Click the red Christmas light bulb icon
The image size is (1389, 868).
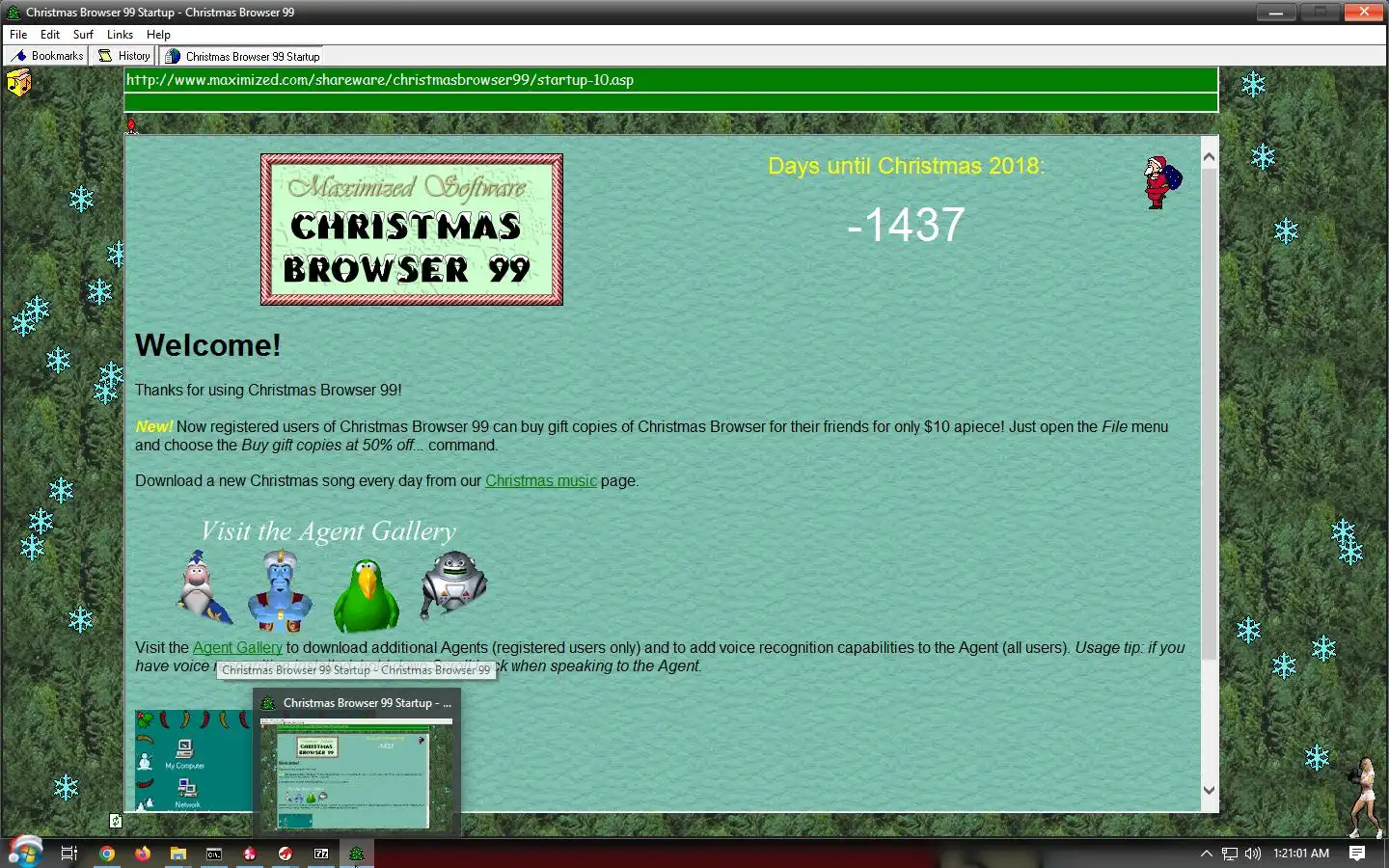click(x=132, y=125)
